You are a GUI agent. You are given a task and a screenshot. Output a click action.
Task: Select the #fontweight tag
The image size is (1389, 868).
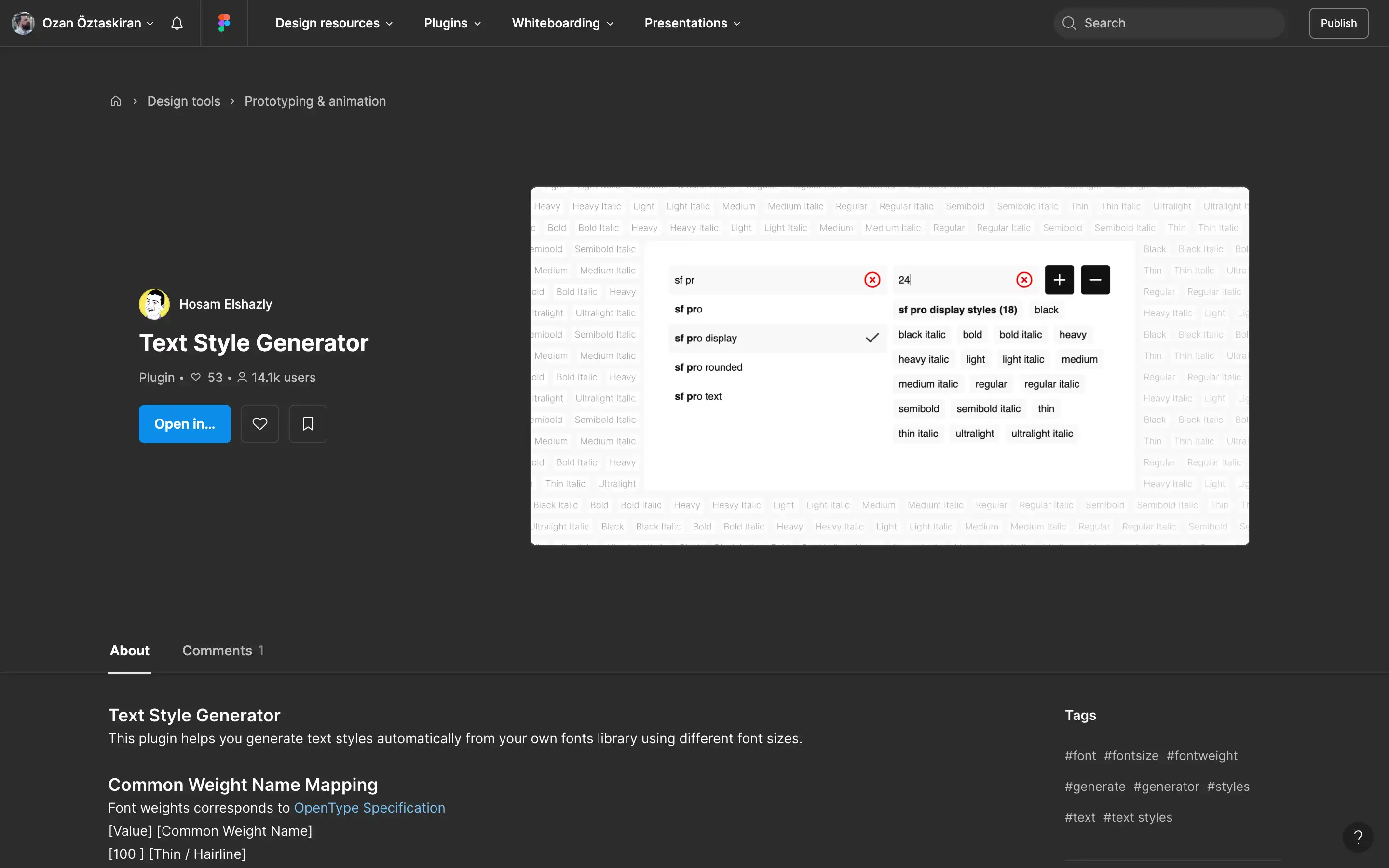point(1202,756)
